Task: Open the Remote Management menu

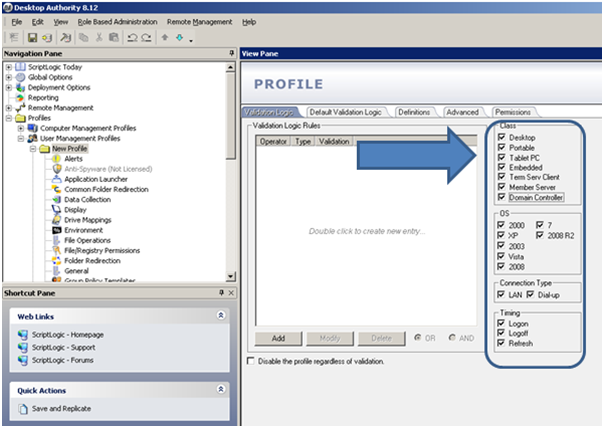Action: (200, 22)
